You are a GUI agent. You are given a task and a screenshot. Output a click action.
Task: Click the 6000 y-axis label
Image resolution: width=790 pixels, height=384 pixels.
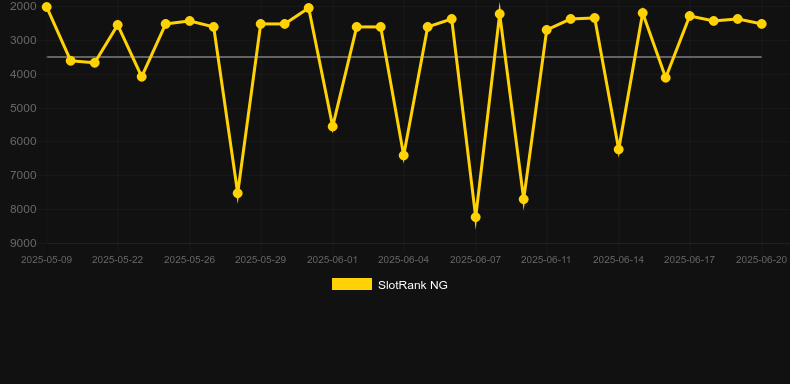[23, 142]
